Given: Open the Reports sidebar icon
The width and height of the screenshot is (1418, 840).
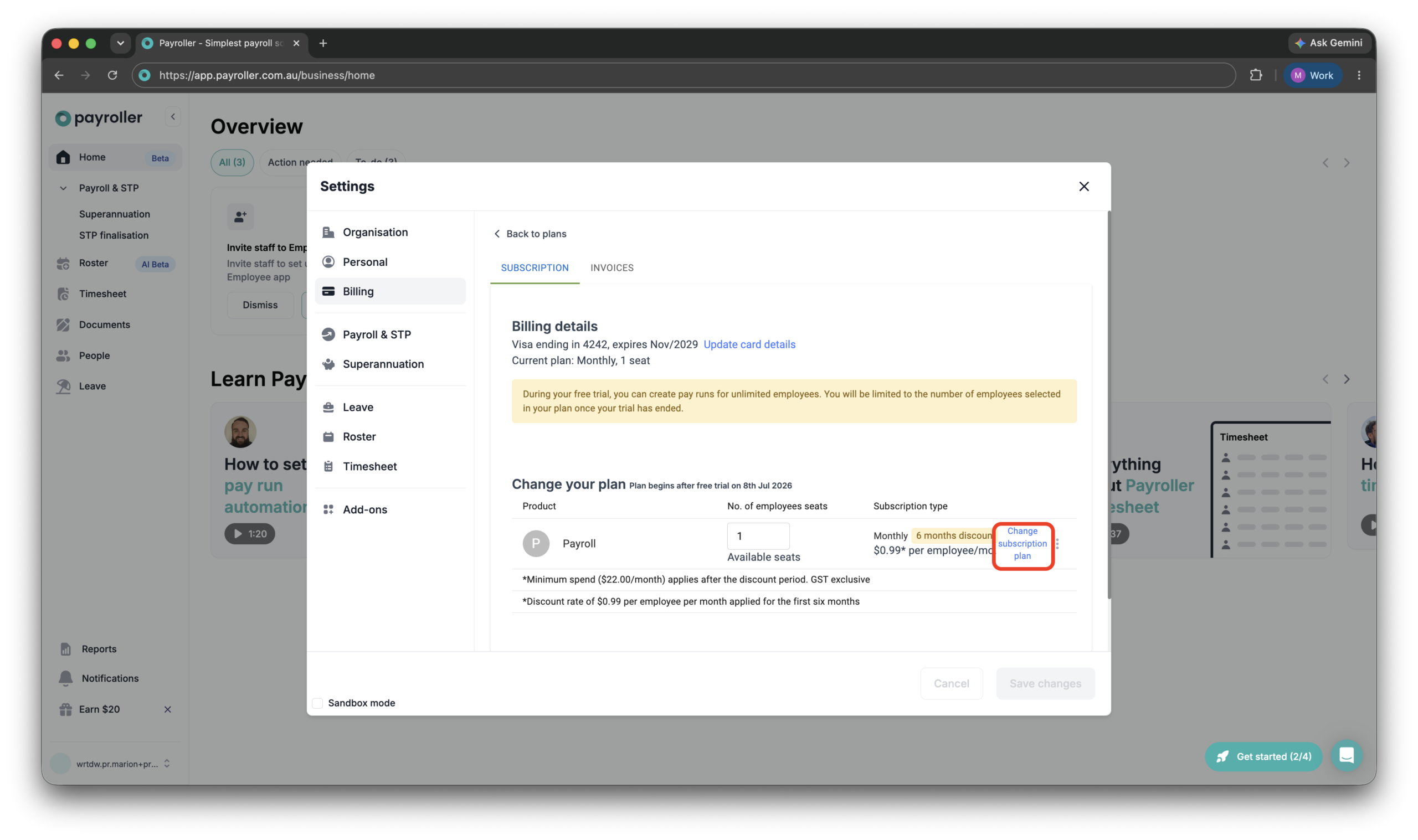Looking at the screenshot, I should [66, 648].
